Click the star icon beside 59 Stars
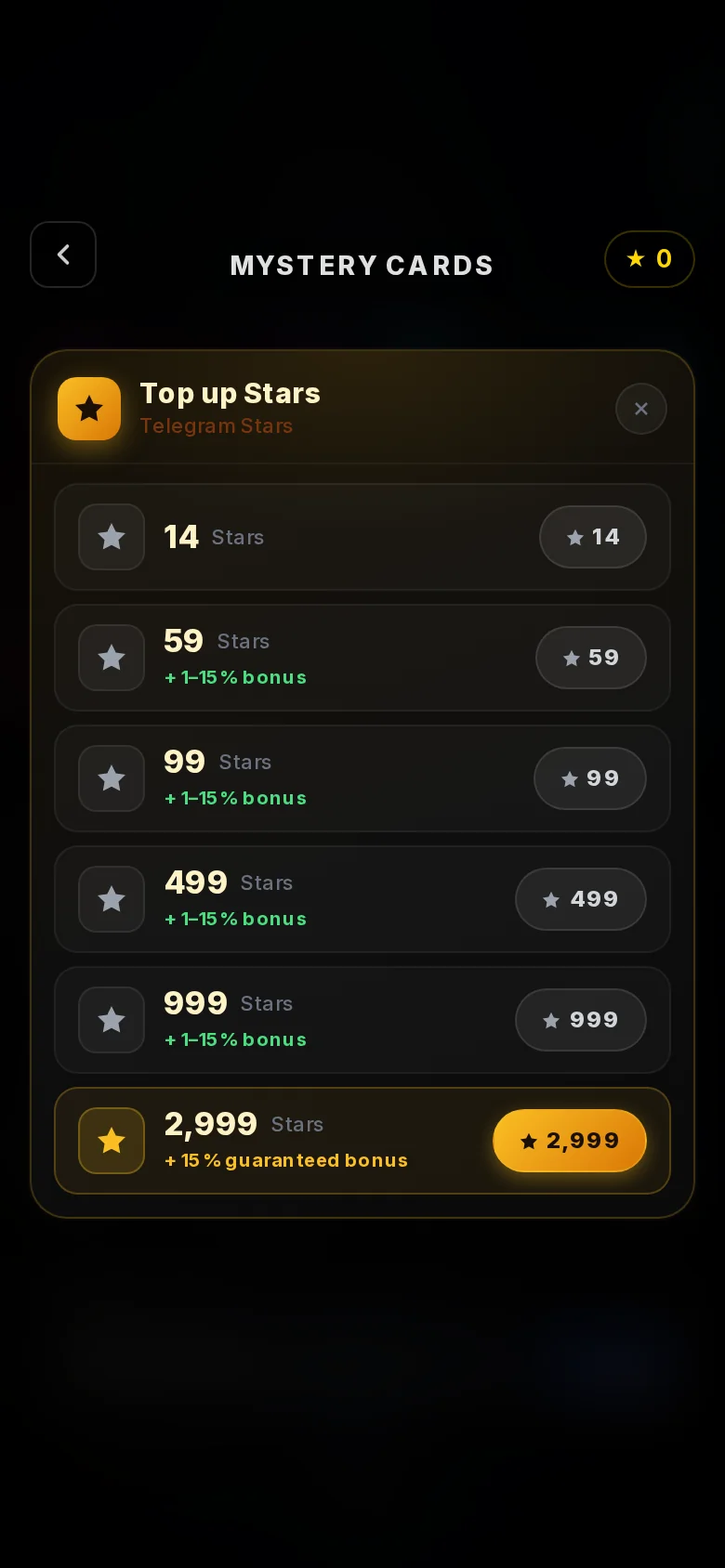 (x=112, y=658)
